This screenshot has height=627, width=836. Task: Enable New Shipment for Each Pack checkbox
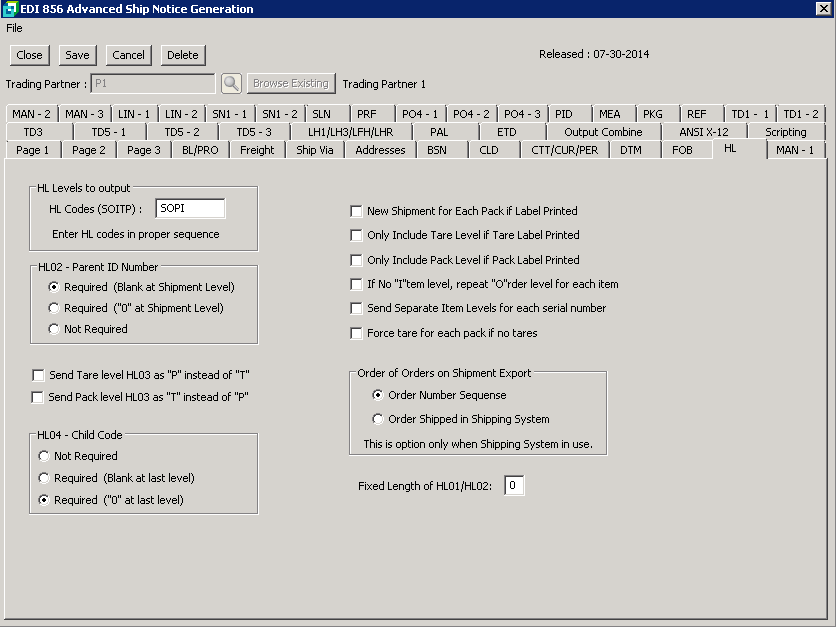click(356, 211)
